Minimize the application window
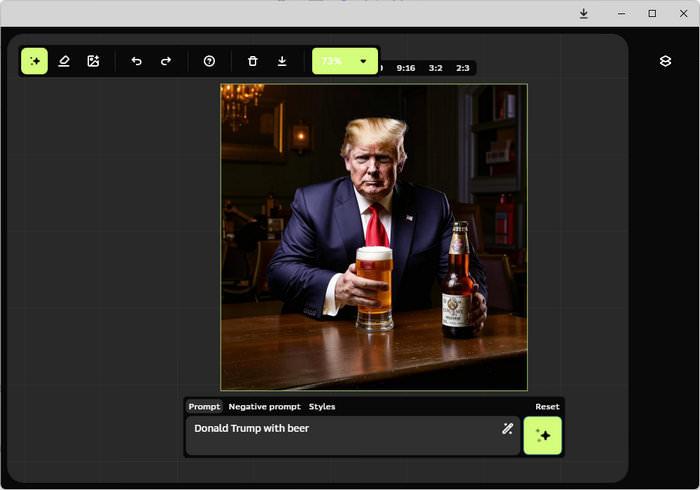Viewport: 700px width, 490px height. [x=621, y=13]
